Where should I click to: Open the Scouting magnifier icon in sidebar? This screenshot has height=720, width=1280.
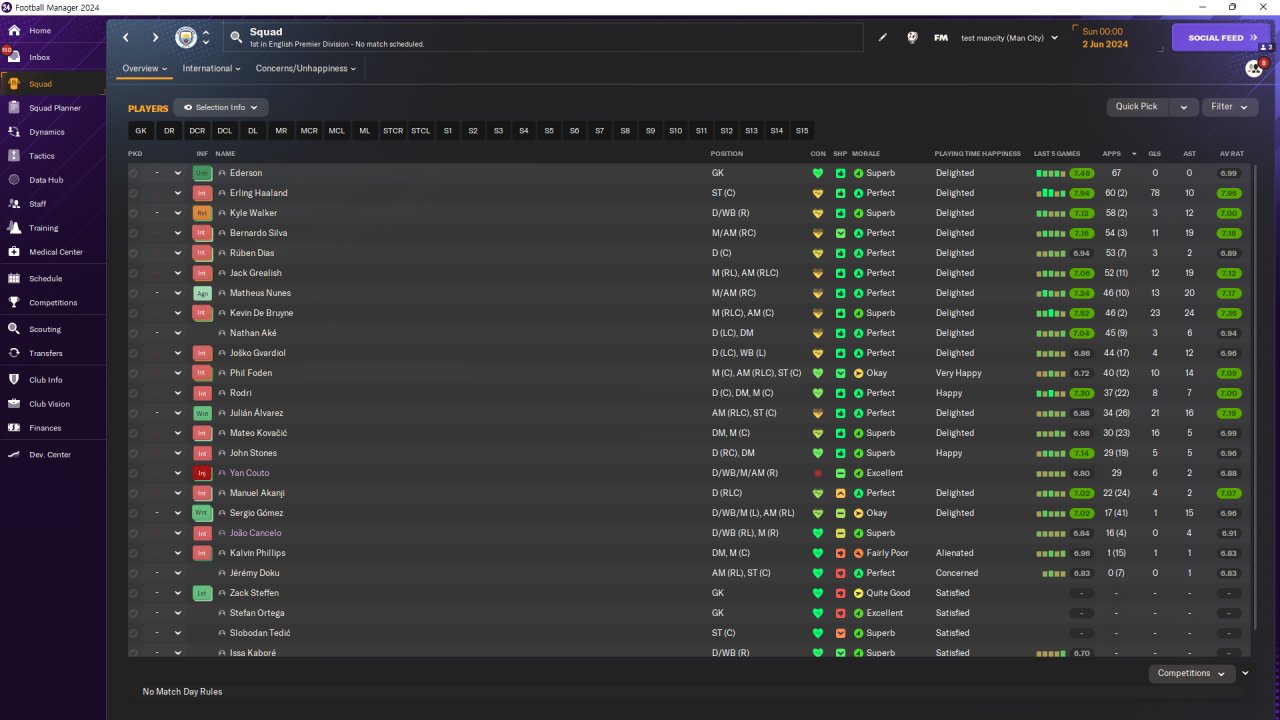click(x=14, y=329)
